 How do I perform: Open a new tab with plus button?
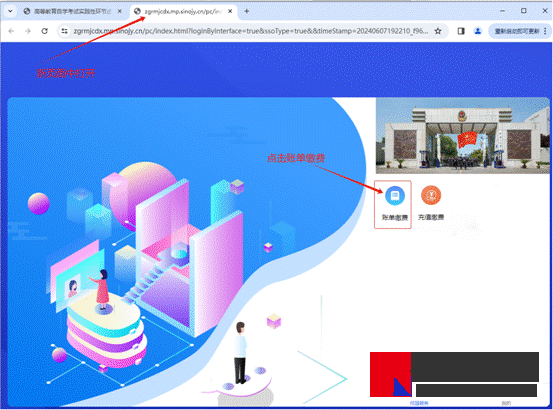point(247,11)
